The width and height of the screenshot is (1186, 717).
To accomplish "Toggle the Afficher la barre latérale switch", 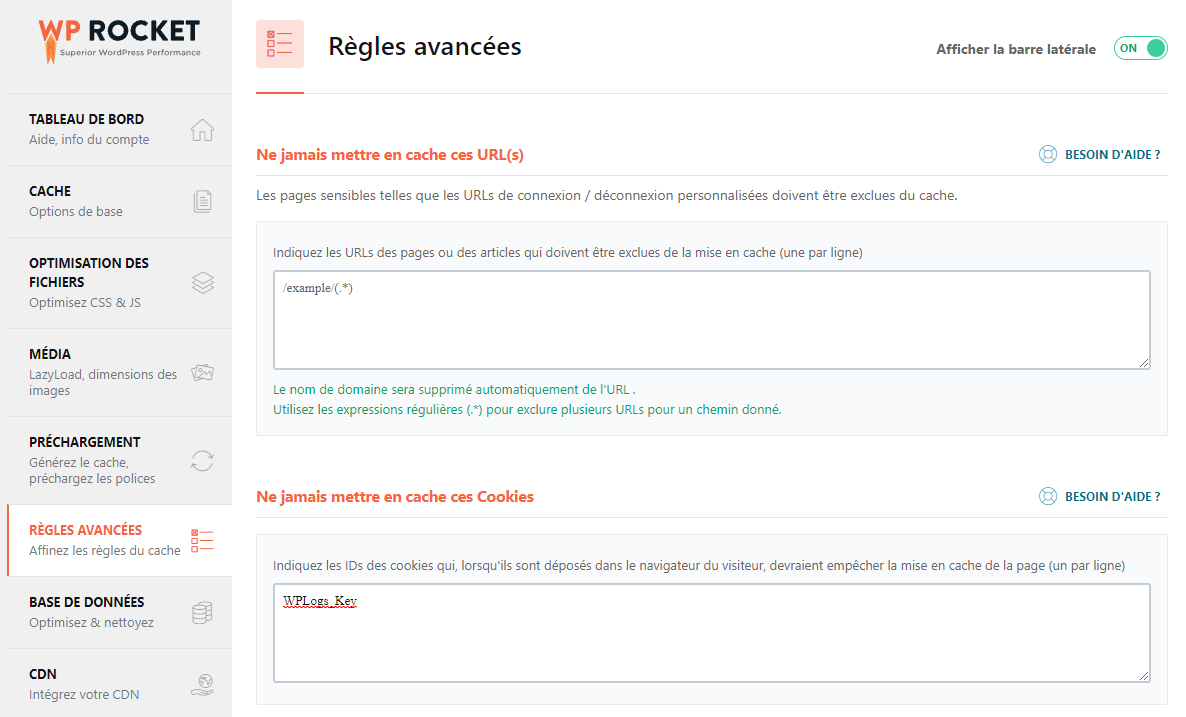I will click(1140, 48).
